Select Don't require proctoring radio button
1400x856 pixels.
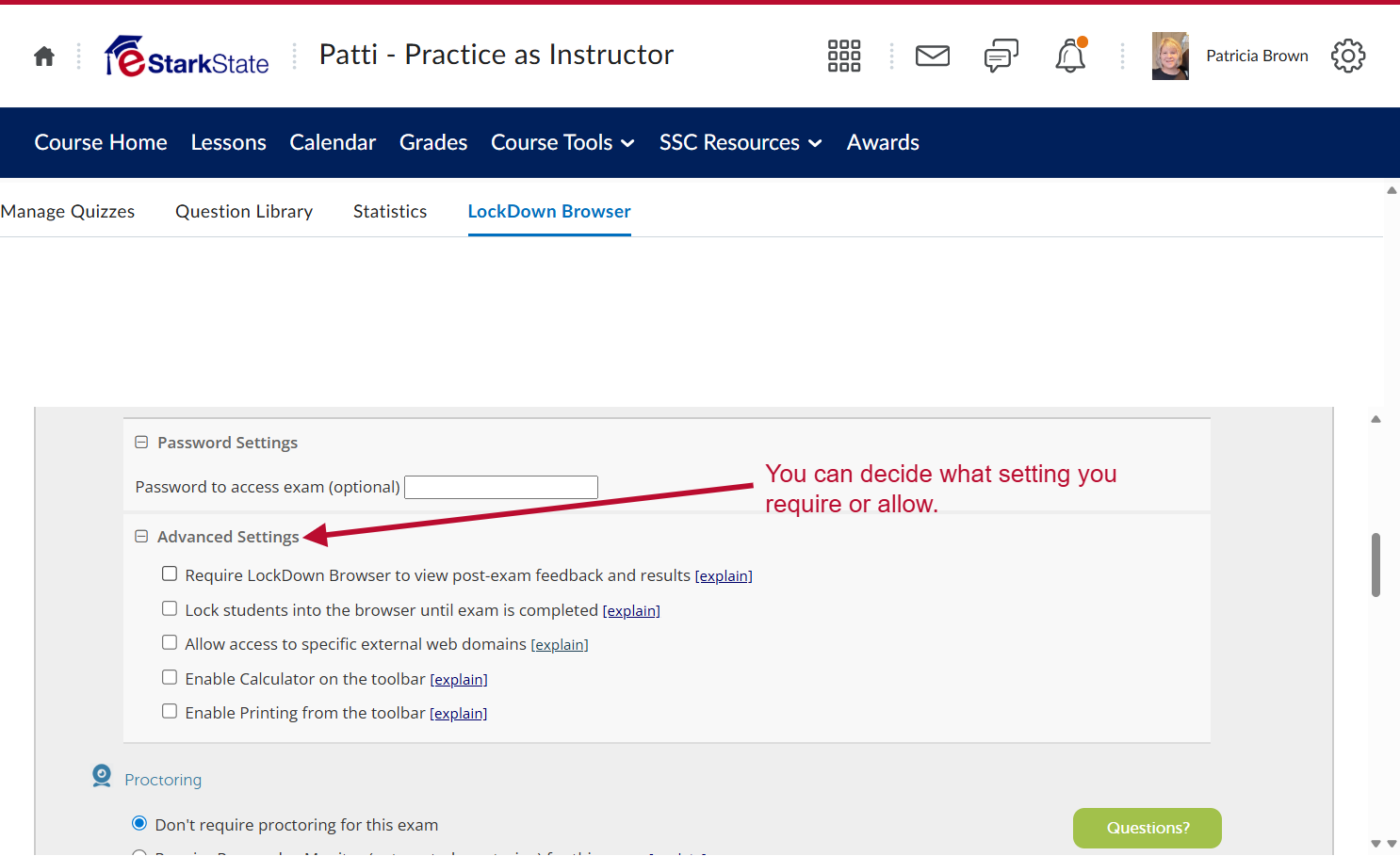pyautogui.click(x=139, y=823)
